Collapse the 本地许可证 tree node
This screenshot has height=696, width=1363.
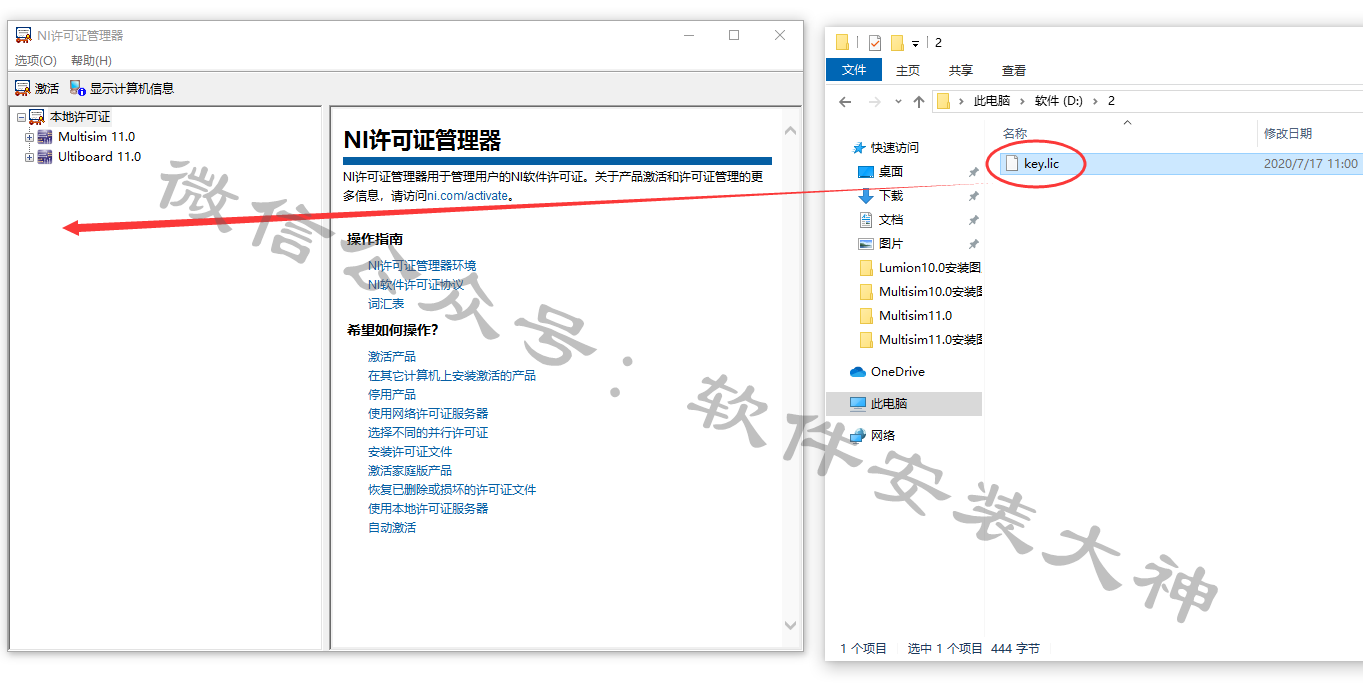21,118
